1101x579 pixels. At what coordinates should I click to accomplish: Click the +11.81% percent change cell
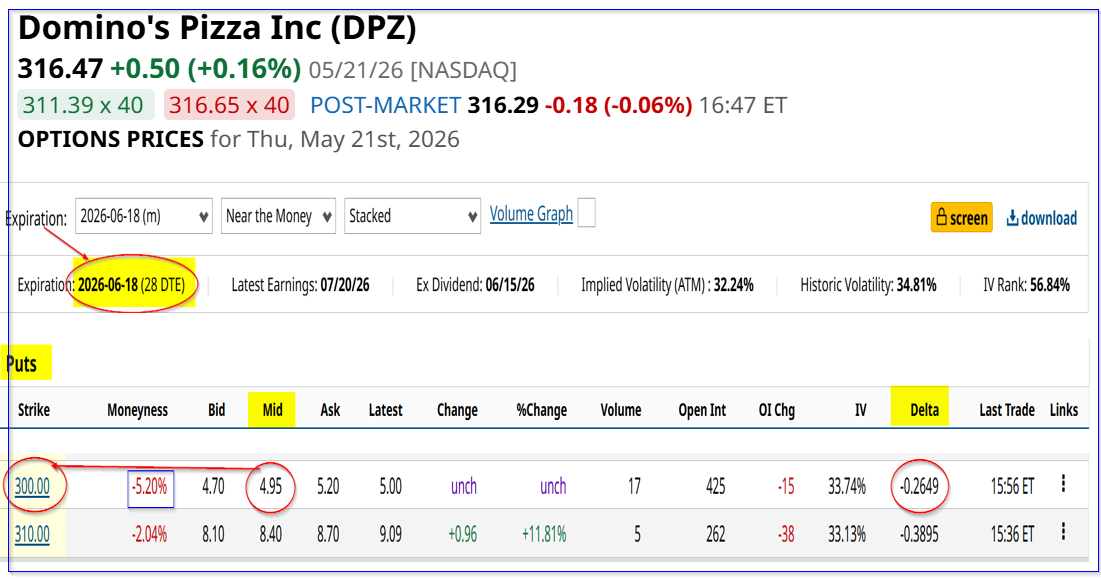(x=543, y=535)
